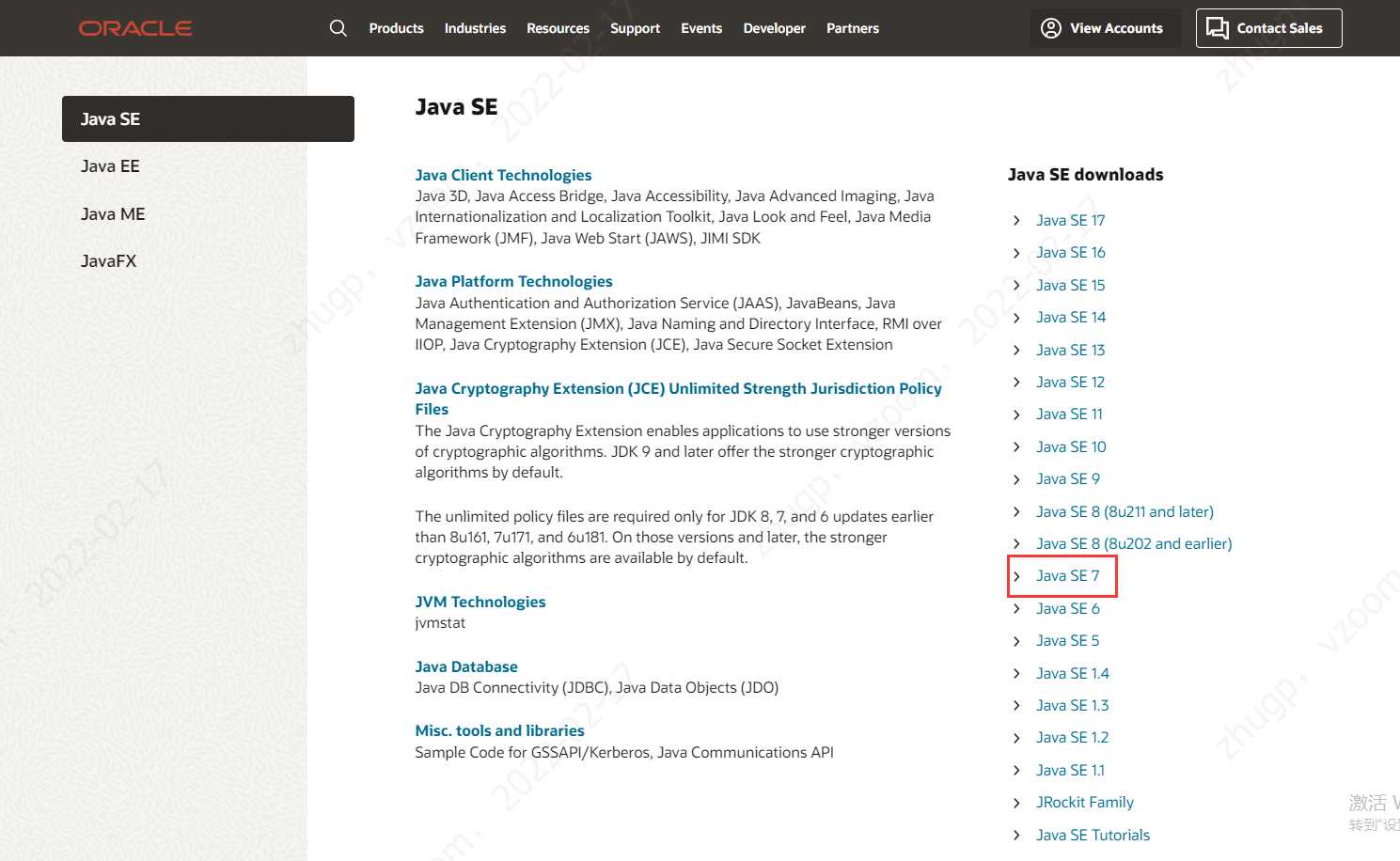This screenshot has height=861, width=1400.
Task: Open the search magnifier icon
Action: (338, 28)
